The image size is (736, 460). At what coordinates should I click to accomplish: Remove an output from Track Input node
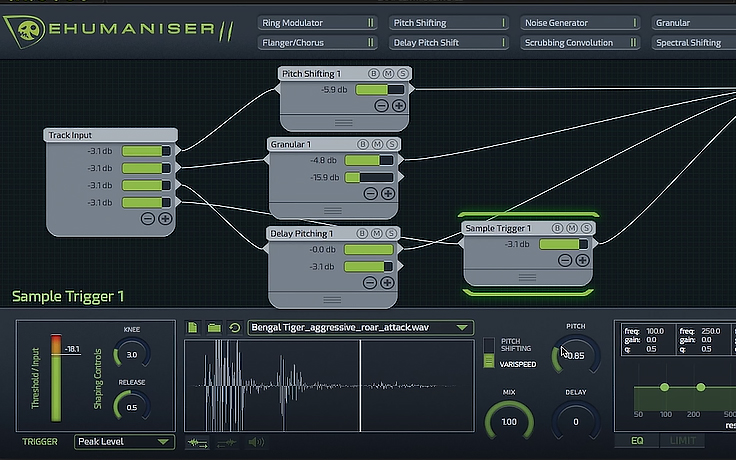tap(148, 218)
